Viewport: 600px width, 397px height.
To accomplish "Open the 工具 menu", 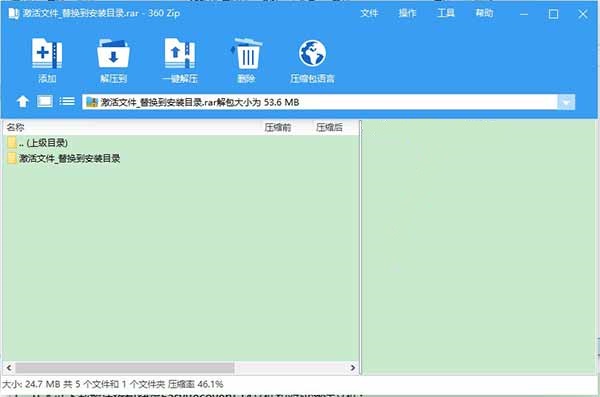I will (x=446, y=13).
